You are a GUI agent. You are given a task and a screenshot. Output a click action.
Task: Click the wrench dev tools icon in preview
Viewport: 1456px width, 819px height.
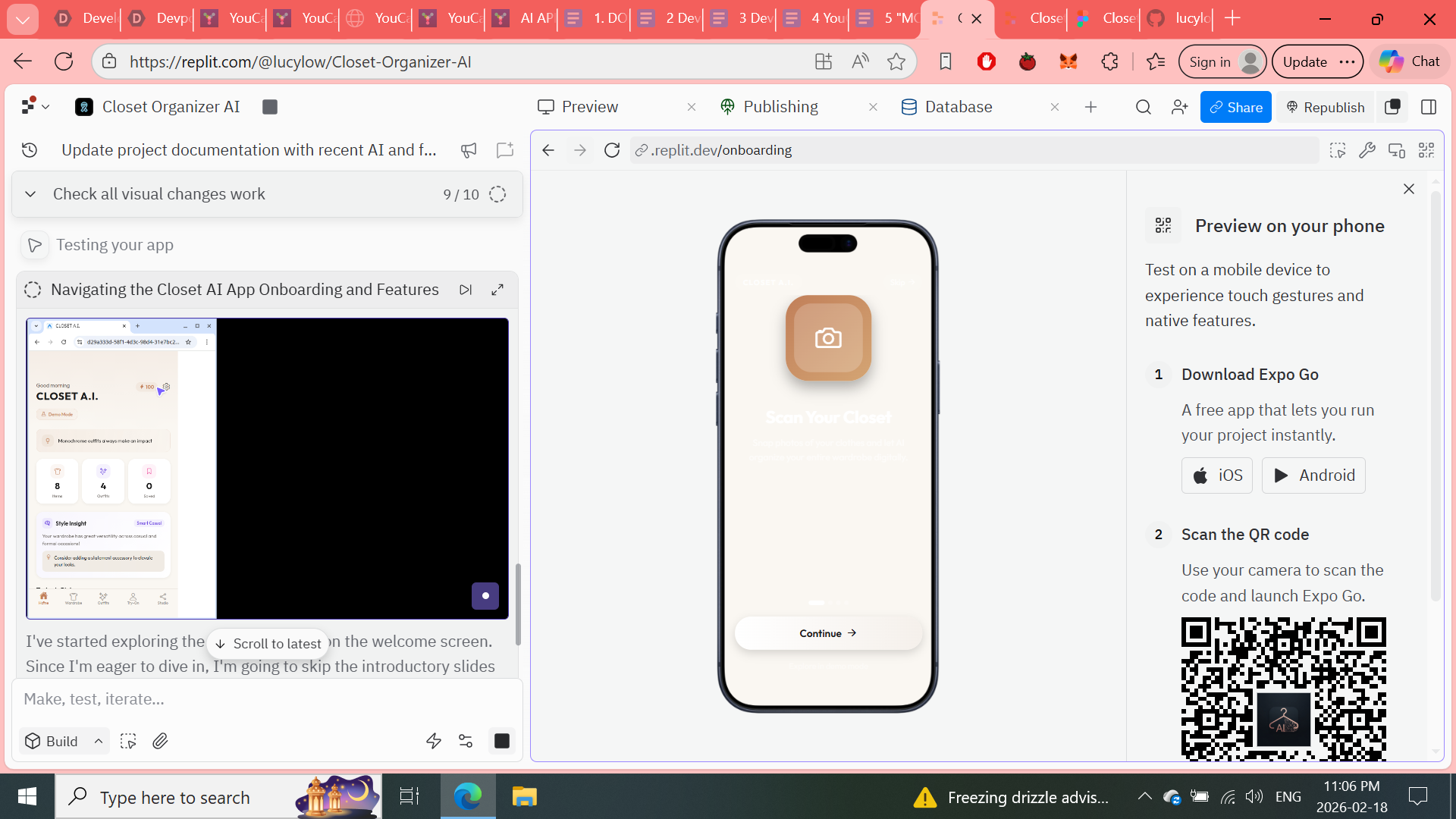tap(1367, 150)
